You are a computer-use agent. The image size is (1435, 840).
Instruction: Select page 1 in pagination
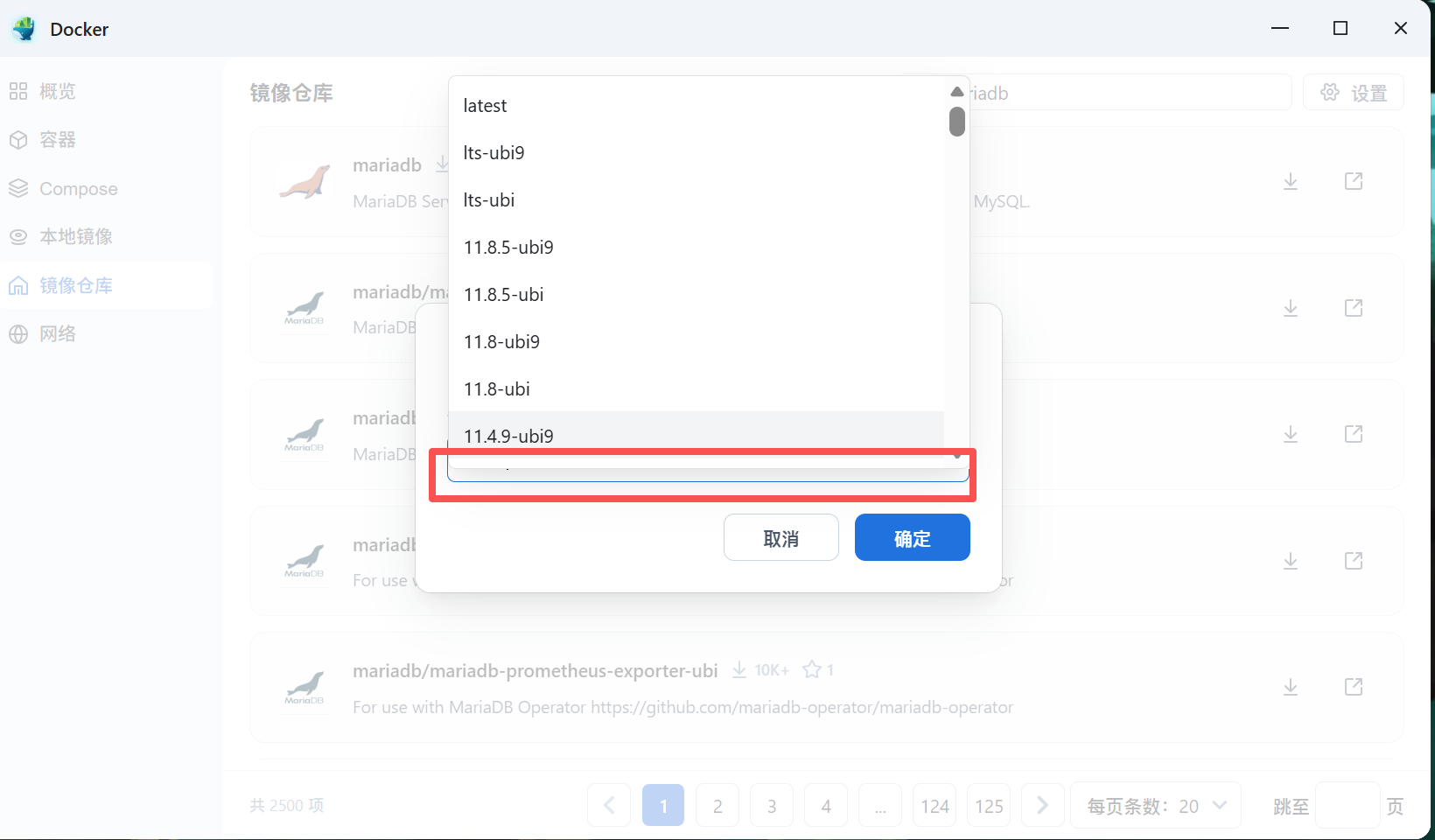coord(664,805)
